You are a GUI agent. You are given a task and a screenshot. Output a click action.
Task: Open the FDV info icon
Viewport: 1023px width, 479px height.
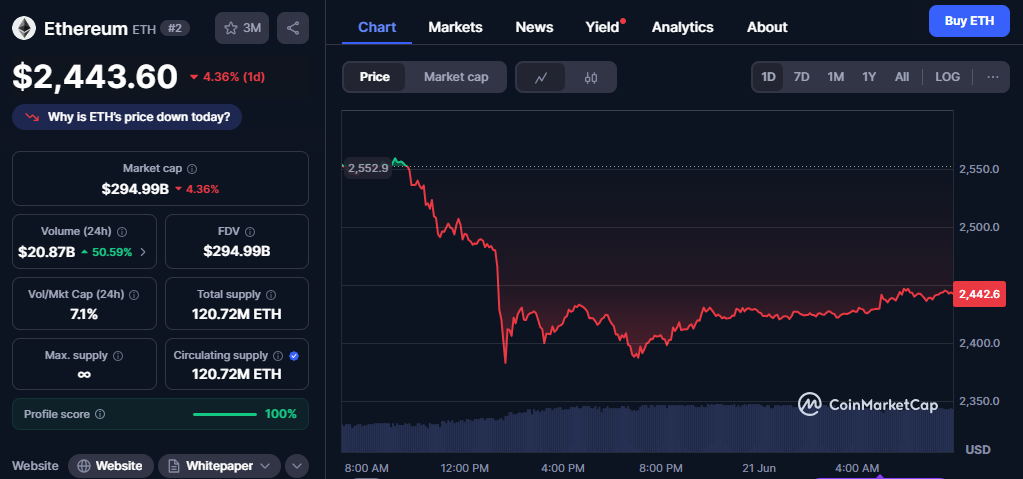tap(250, 232)
